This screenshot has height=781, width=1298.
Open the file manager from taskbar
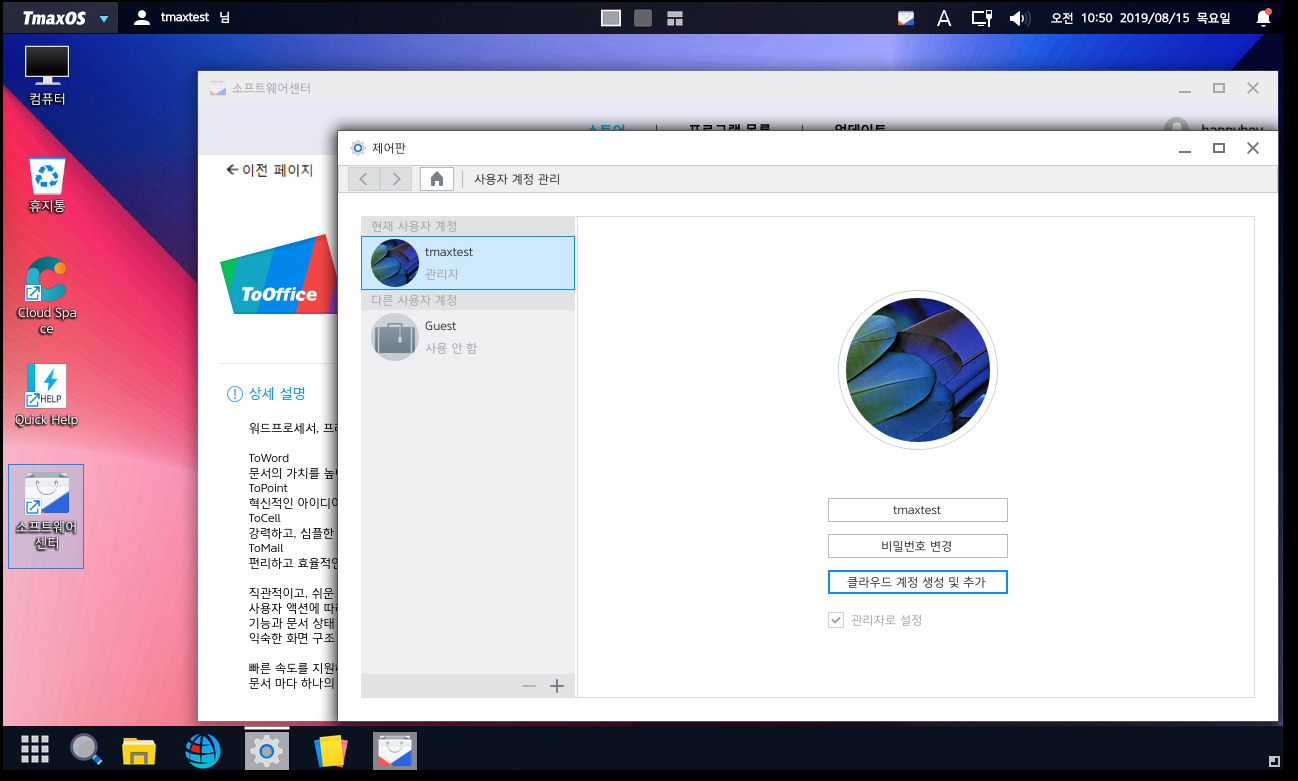(x=139, y=751)
